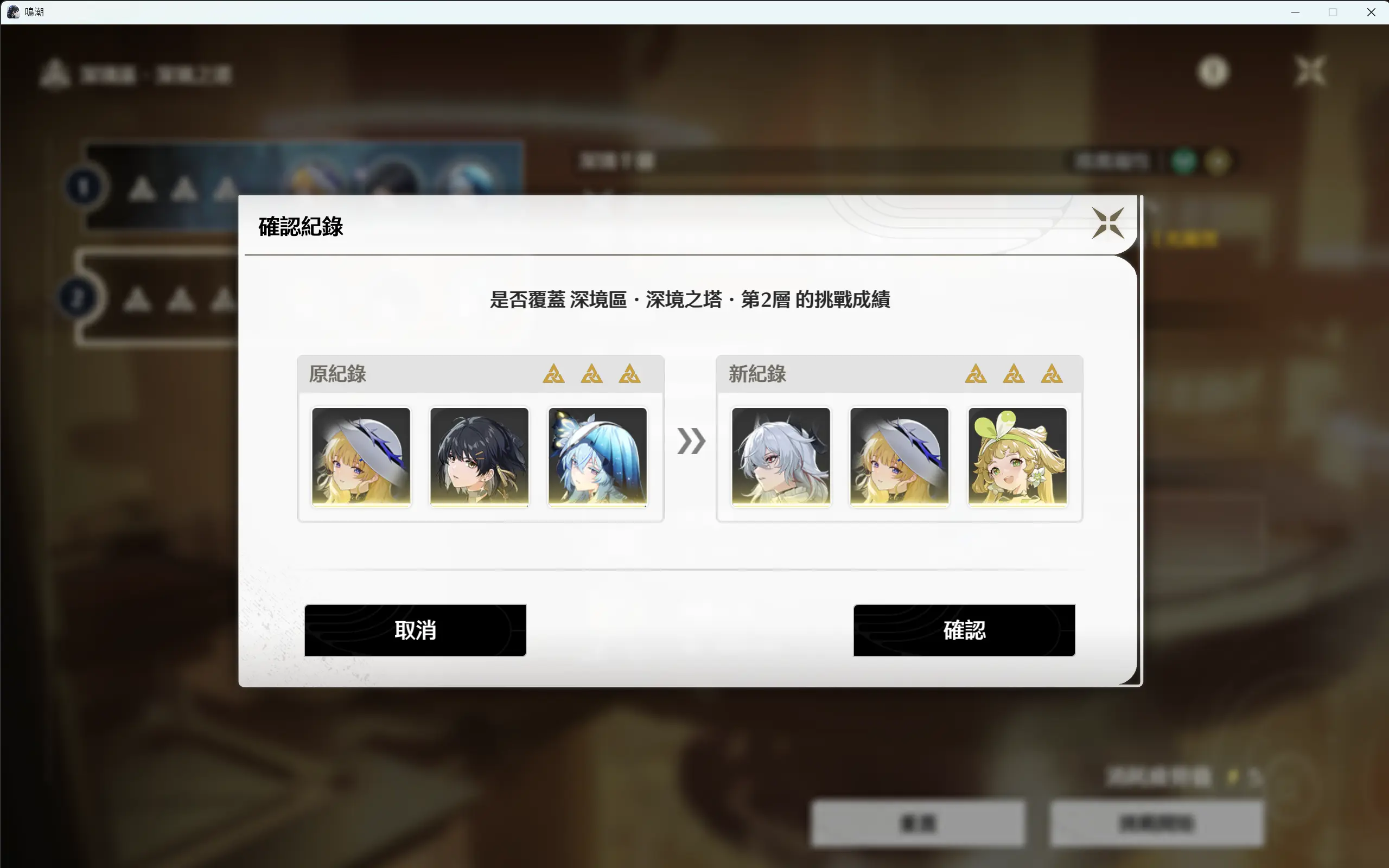Screen dimensions: 1389x868
Task: Click the 鳴潮 app icon in title bar
Action: [13, 12]
